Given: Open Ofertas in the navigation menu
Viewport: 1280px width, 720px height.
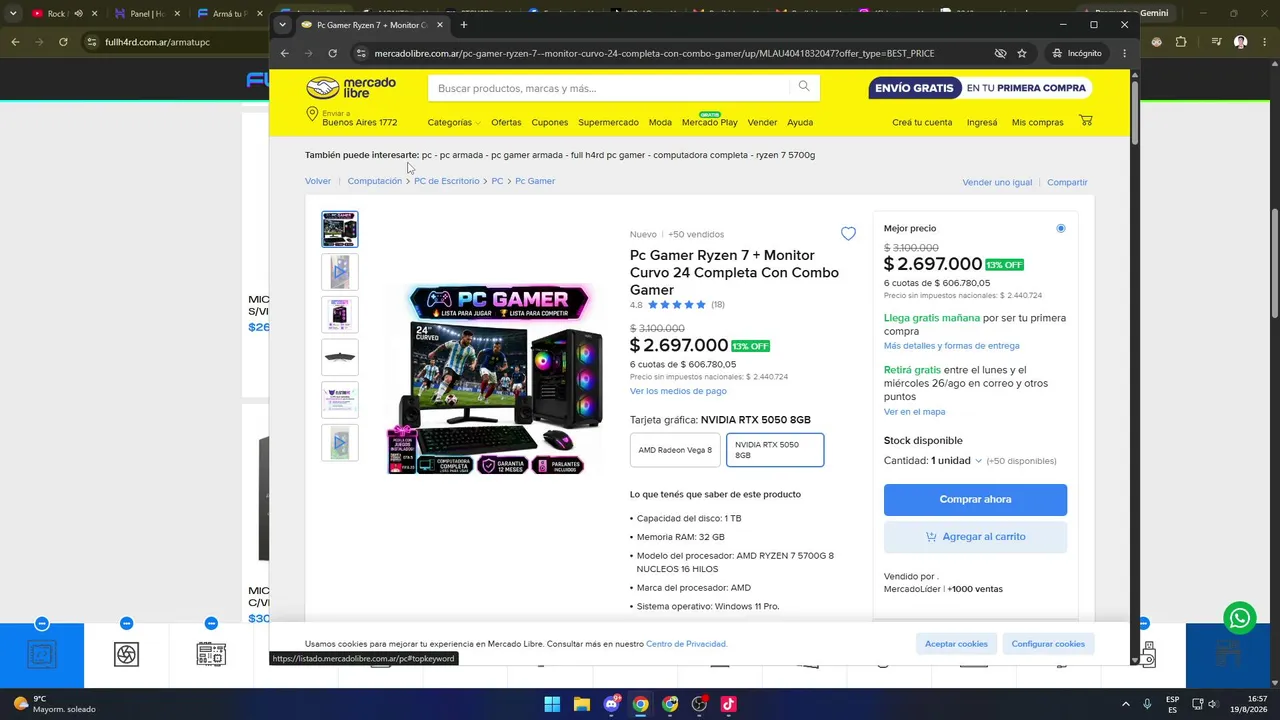Looking at the screenshot, I should click(506, 122).
